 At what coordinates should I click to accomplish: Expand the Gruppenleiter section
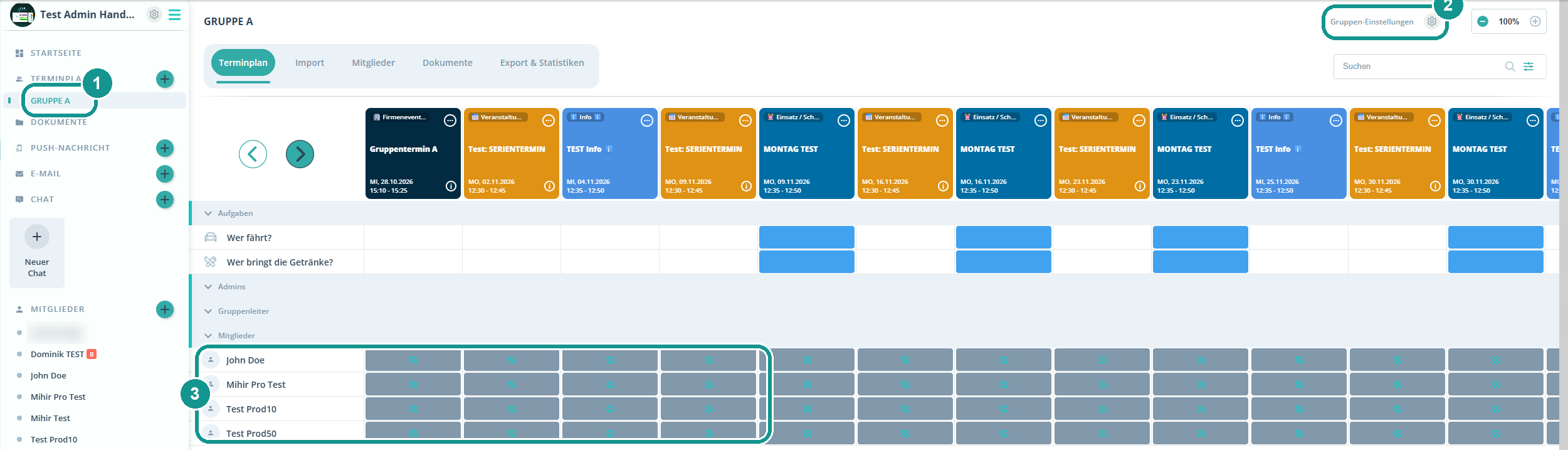(x=208, y=311)
